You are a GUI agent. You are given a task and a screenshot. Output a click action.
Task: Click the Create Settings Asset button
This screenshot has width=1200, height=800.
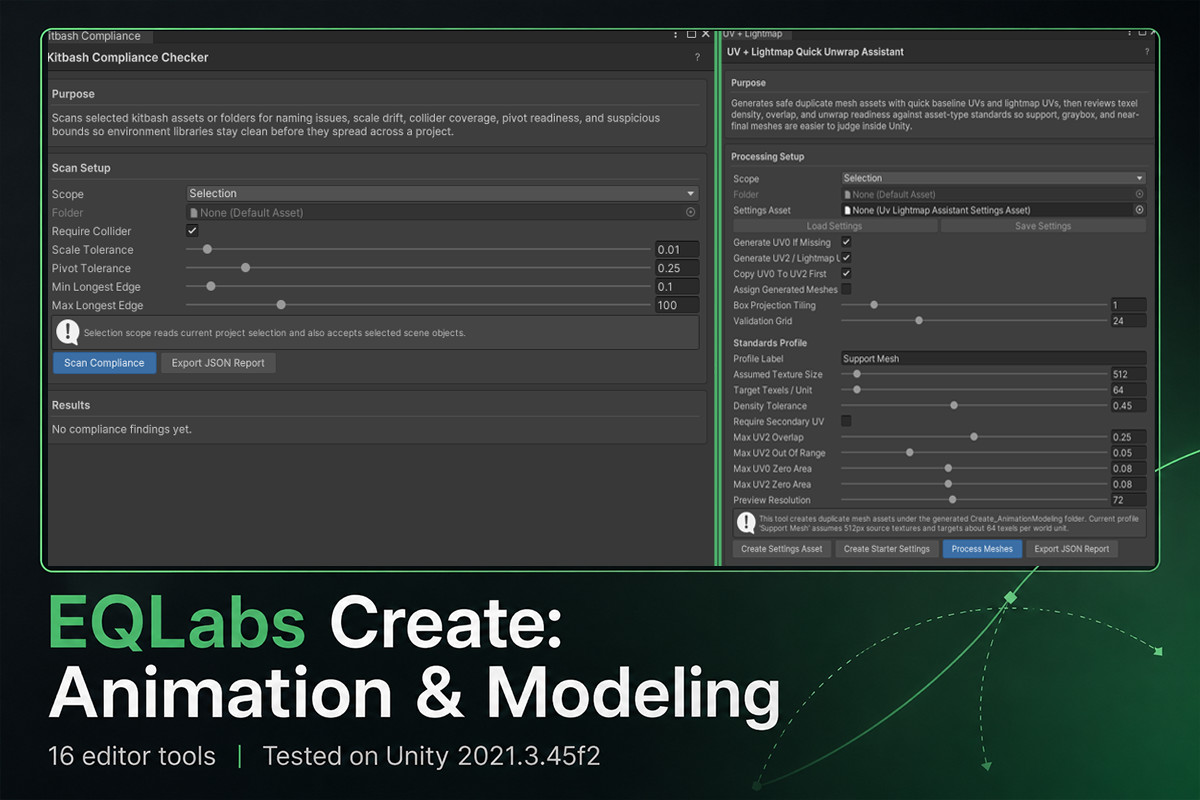(782, 549)
